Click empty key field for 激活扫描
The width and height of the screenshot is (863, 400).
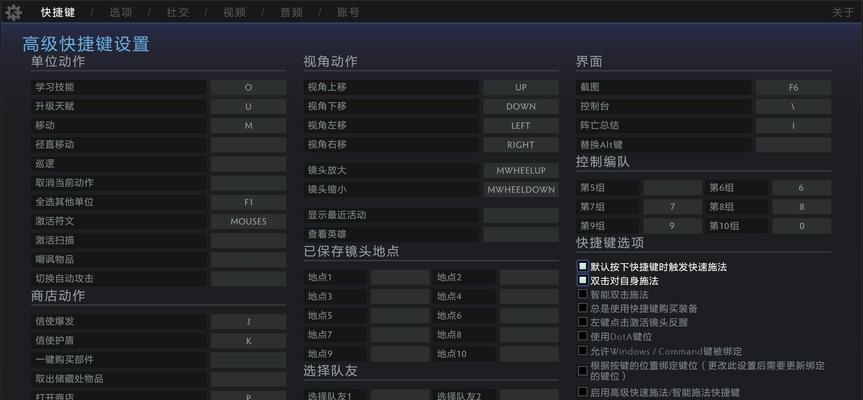[x=248, y=240]
